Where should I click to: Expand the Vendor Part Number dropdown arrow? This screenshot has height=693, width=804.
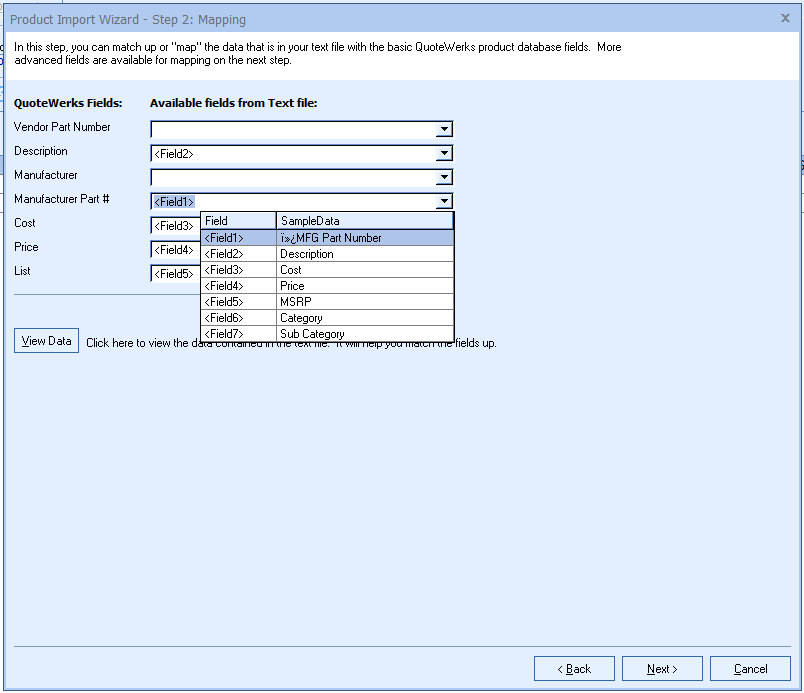[444, 129]
